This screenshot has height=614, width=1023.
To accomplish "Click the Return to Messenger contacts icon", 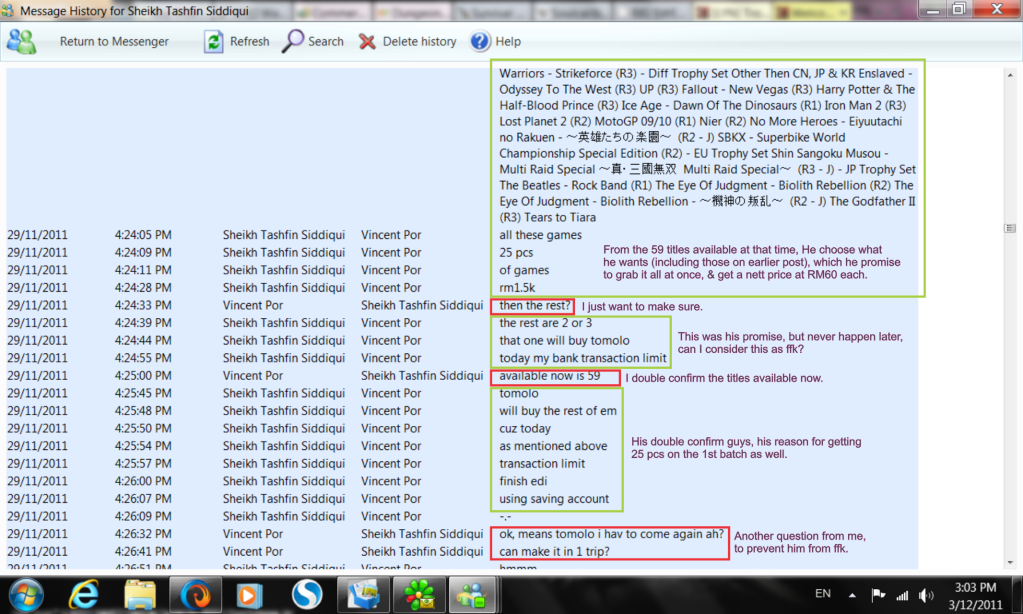I will point(21,41).
